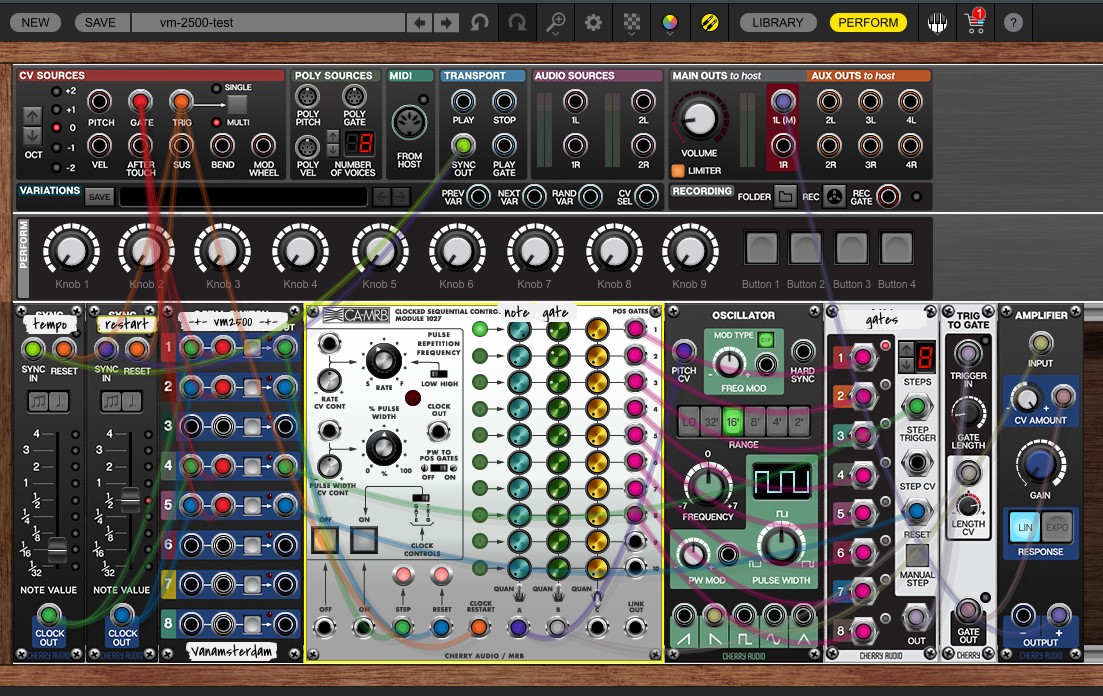Click Perform Knob 5

point(380,250)
